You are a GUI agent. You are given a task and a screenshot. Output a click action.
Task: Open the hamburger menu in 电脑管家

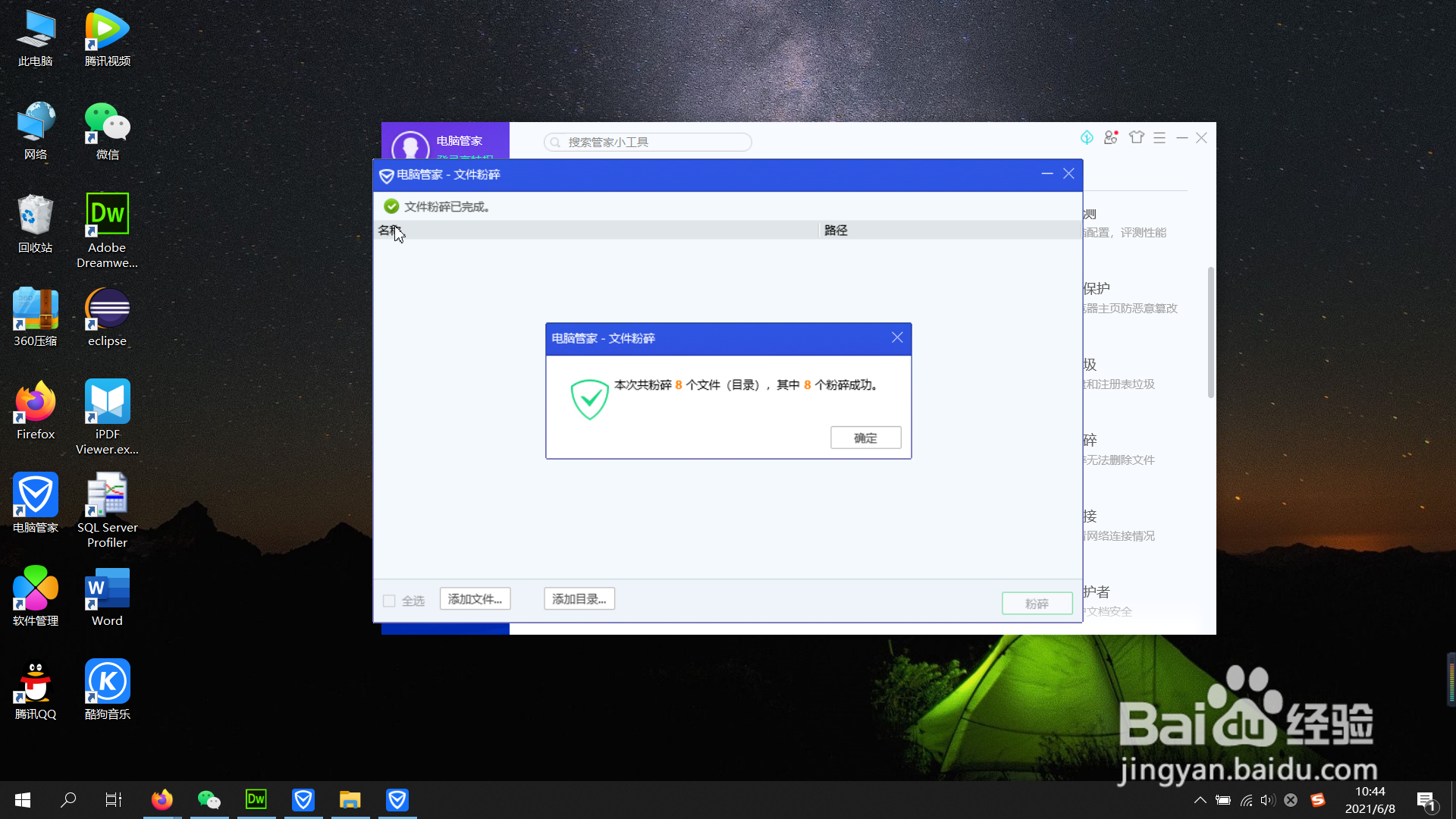pyautogui.click(x=1159, y=137)
